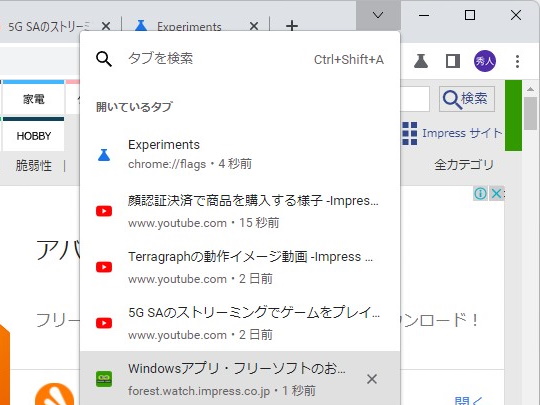Minimize the Chrome window
540x405 pixels.
pyautogui.click(x=424, y=15)
